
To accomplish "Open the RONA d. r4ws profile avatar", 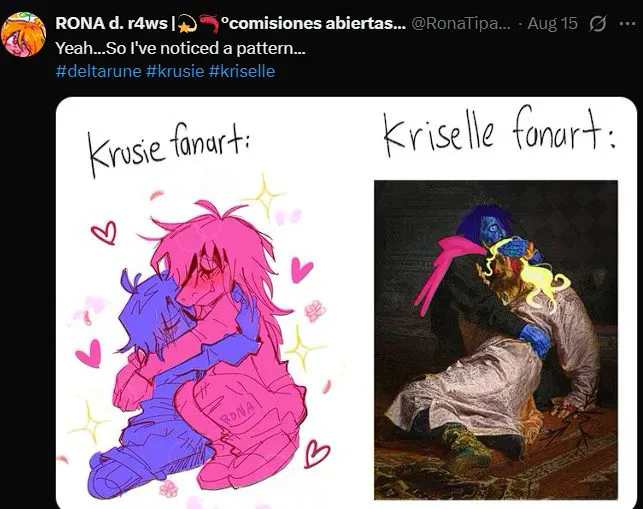I will pyautogui.click(x=23, y=34).
